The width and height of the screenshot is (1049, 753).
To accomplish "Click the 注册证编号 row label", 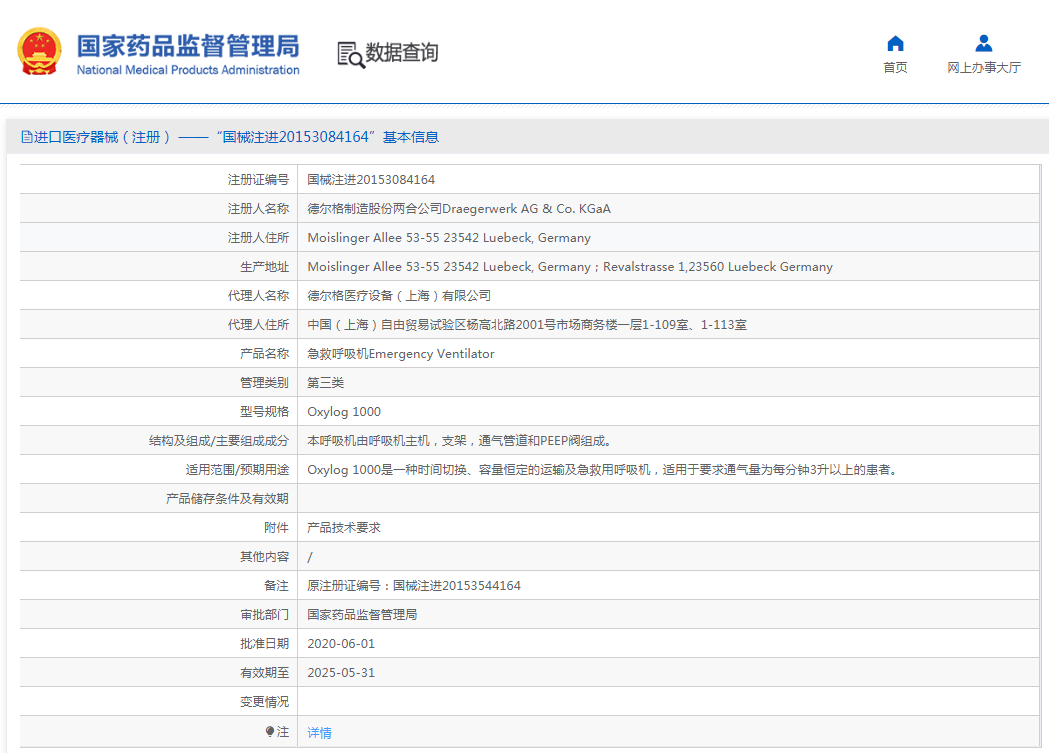I will pos(258,179).
